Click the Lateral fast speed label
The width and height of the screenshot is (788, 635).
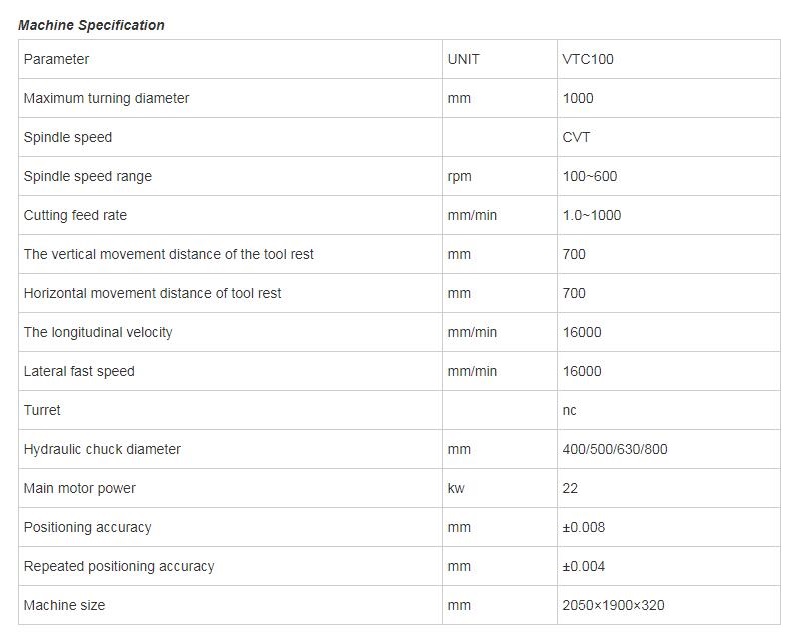tap(79, 371)
